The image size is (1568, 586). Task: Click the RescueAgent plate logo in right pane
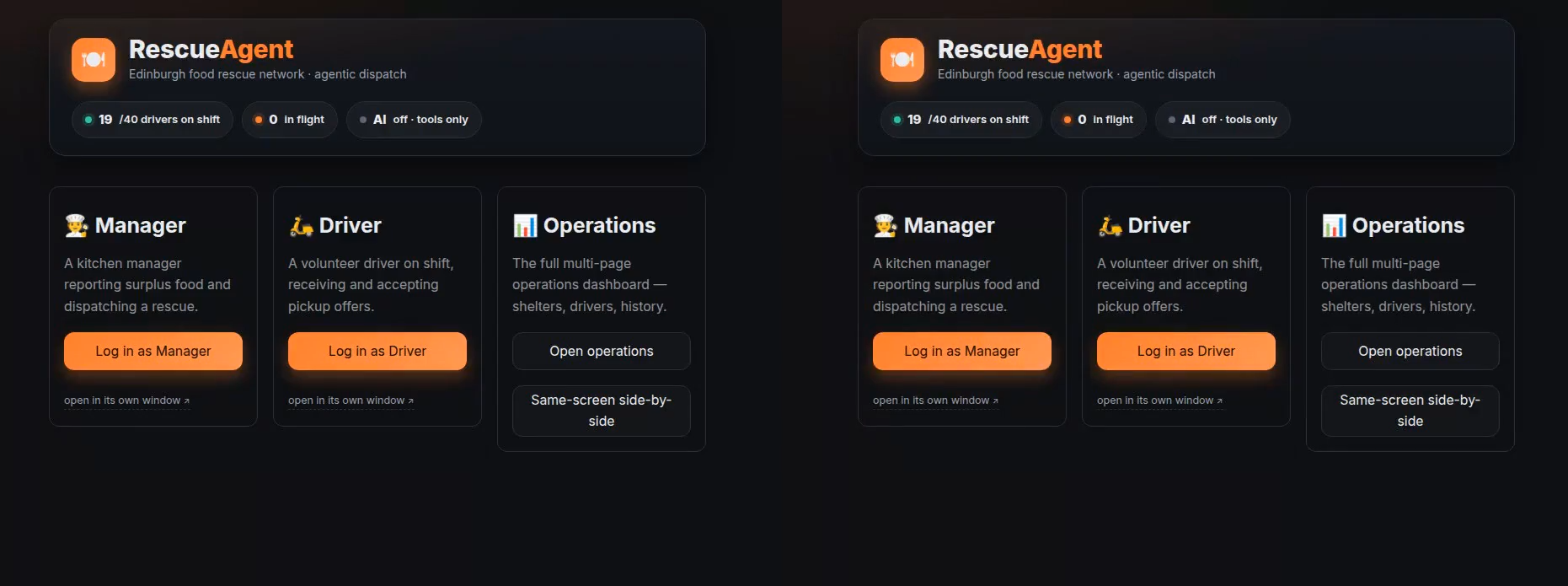902,60
